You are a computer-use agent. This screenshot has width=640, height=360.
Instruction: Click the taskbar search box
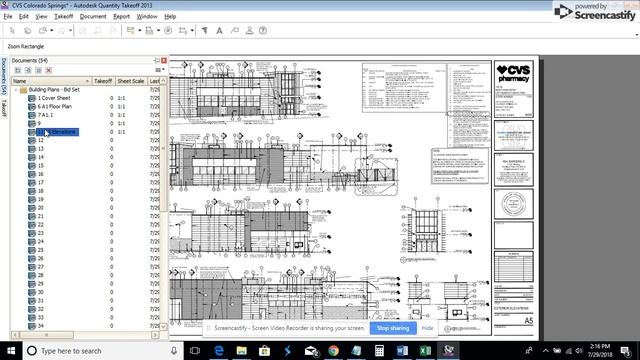point(102,351)
